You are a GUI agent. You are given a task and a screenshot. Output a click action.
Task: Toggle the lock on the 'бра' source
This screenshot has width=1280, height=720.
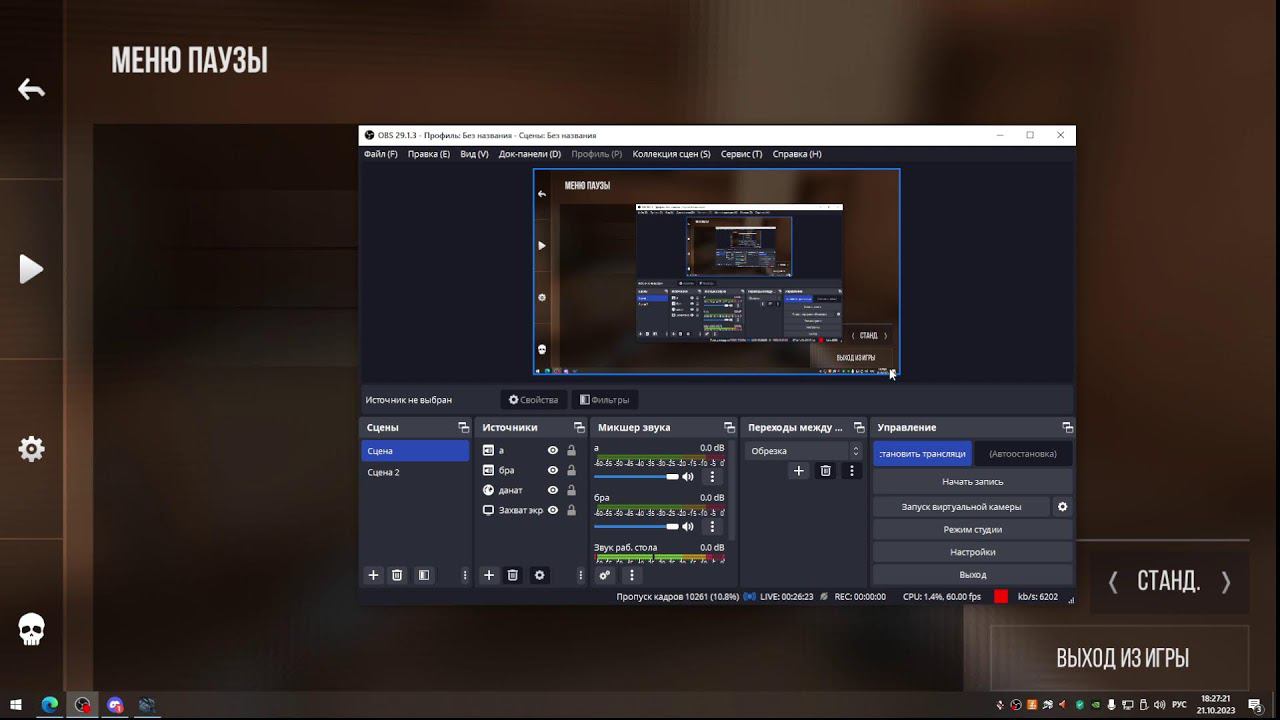pos(571,470)
